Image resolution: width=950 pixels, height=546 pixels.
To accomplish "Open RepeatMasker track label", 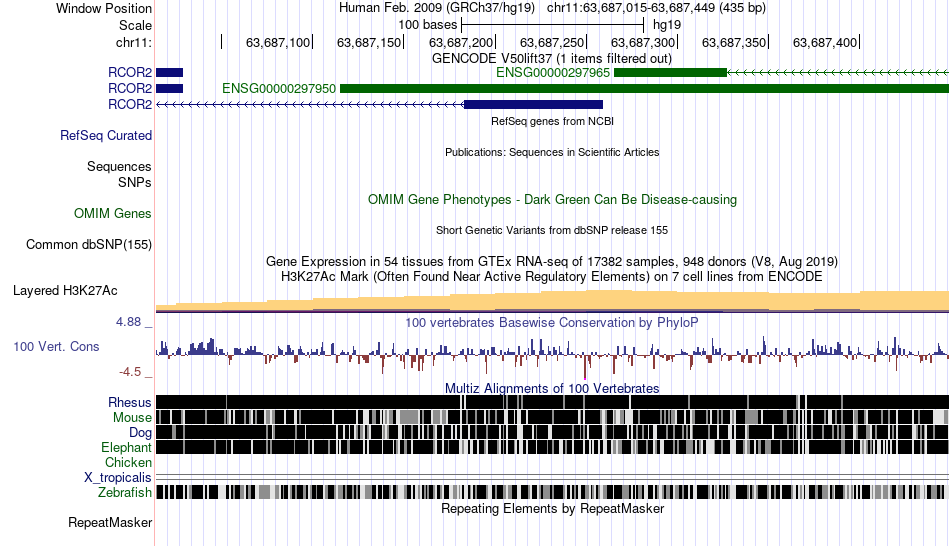I will 110,522.
